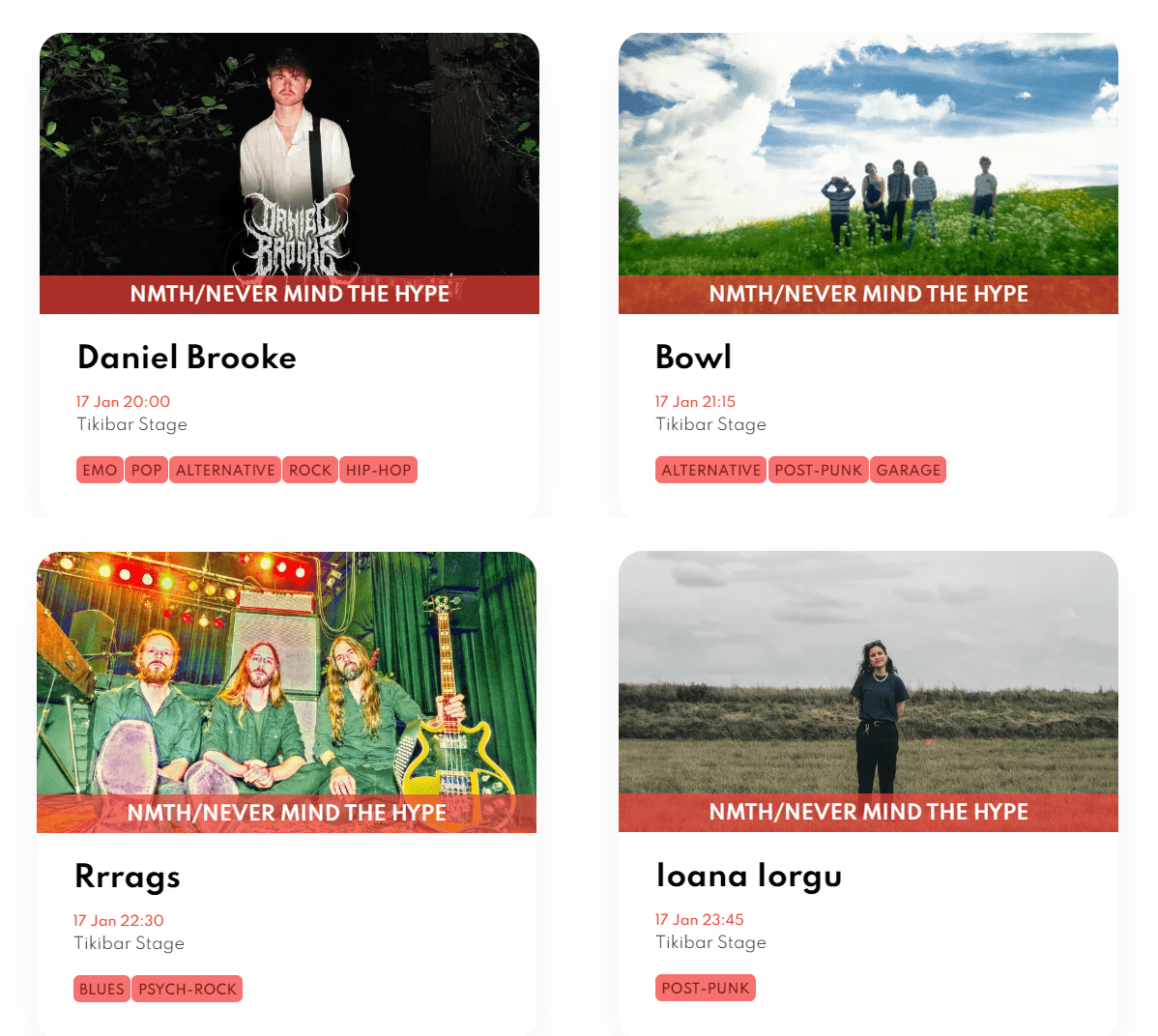Select the HIP-HOP genre tag

[x=378, y=471]
